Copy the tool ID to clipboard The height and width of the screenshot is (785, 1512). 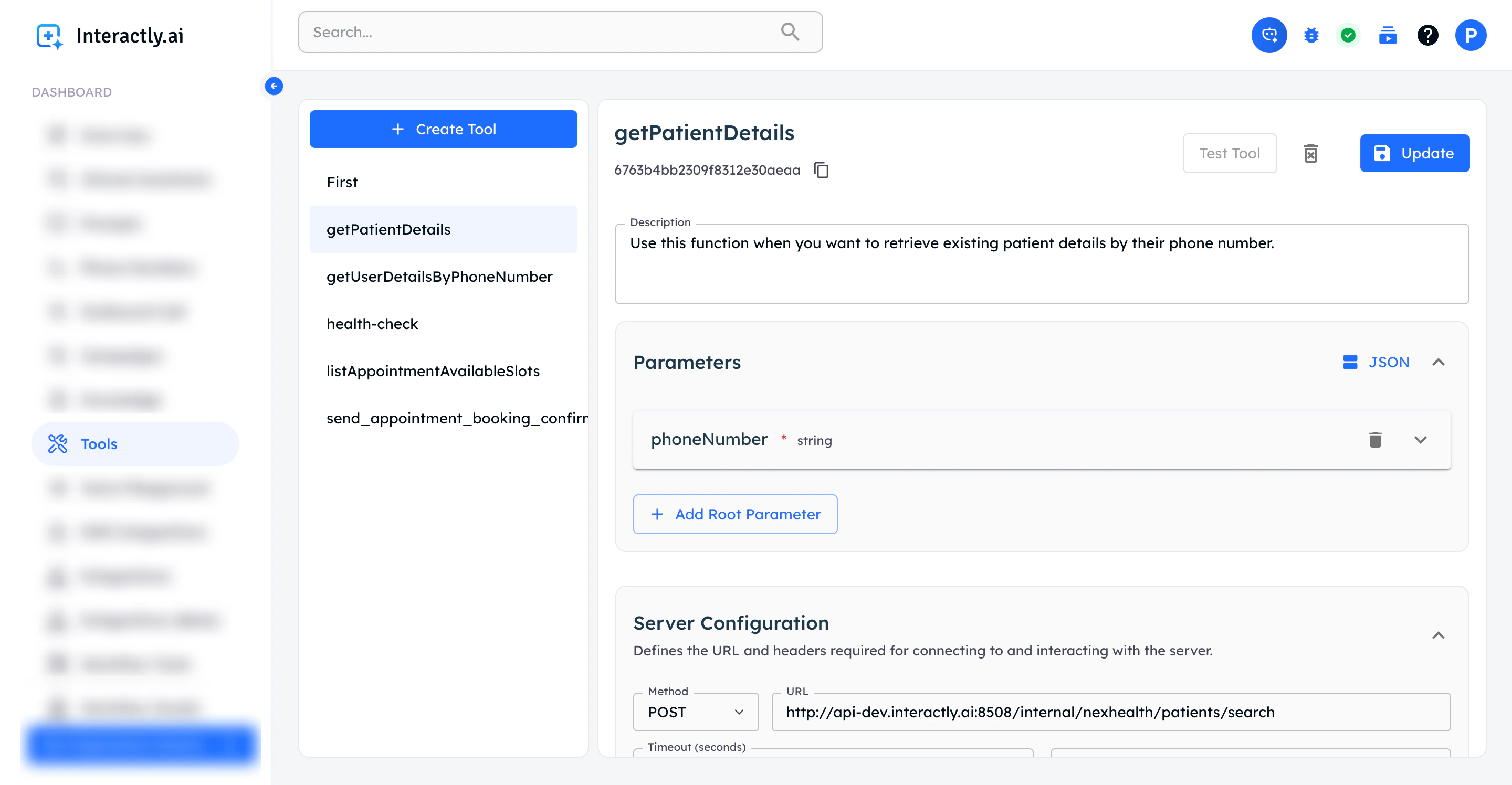[821, 170]
